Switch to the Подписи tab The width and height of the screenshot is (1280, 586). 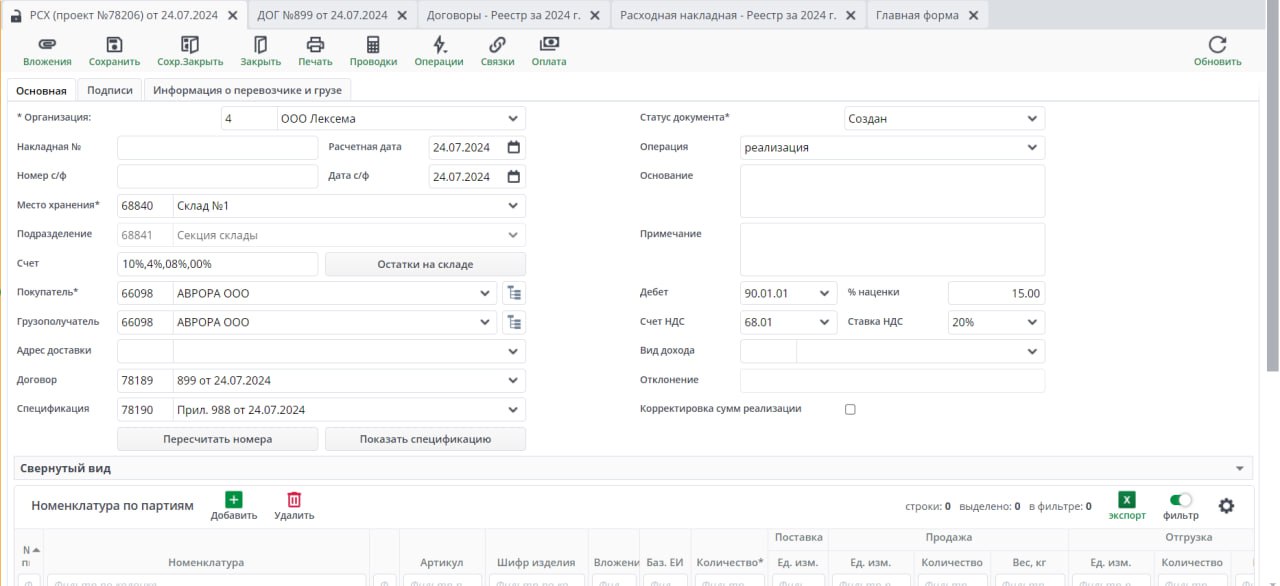point(110,90)
